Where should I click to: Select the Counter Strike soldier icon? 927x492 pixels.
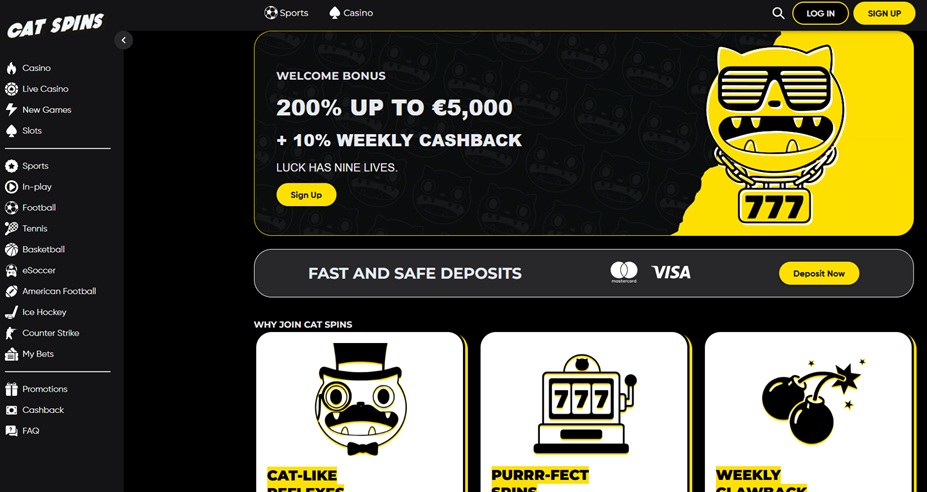[x=11, y=333]
